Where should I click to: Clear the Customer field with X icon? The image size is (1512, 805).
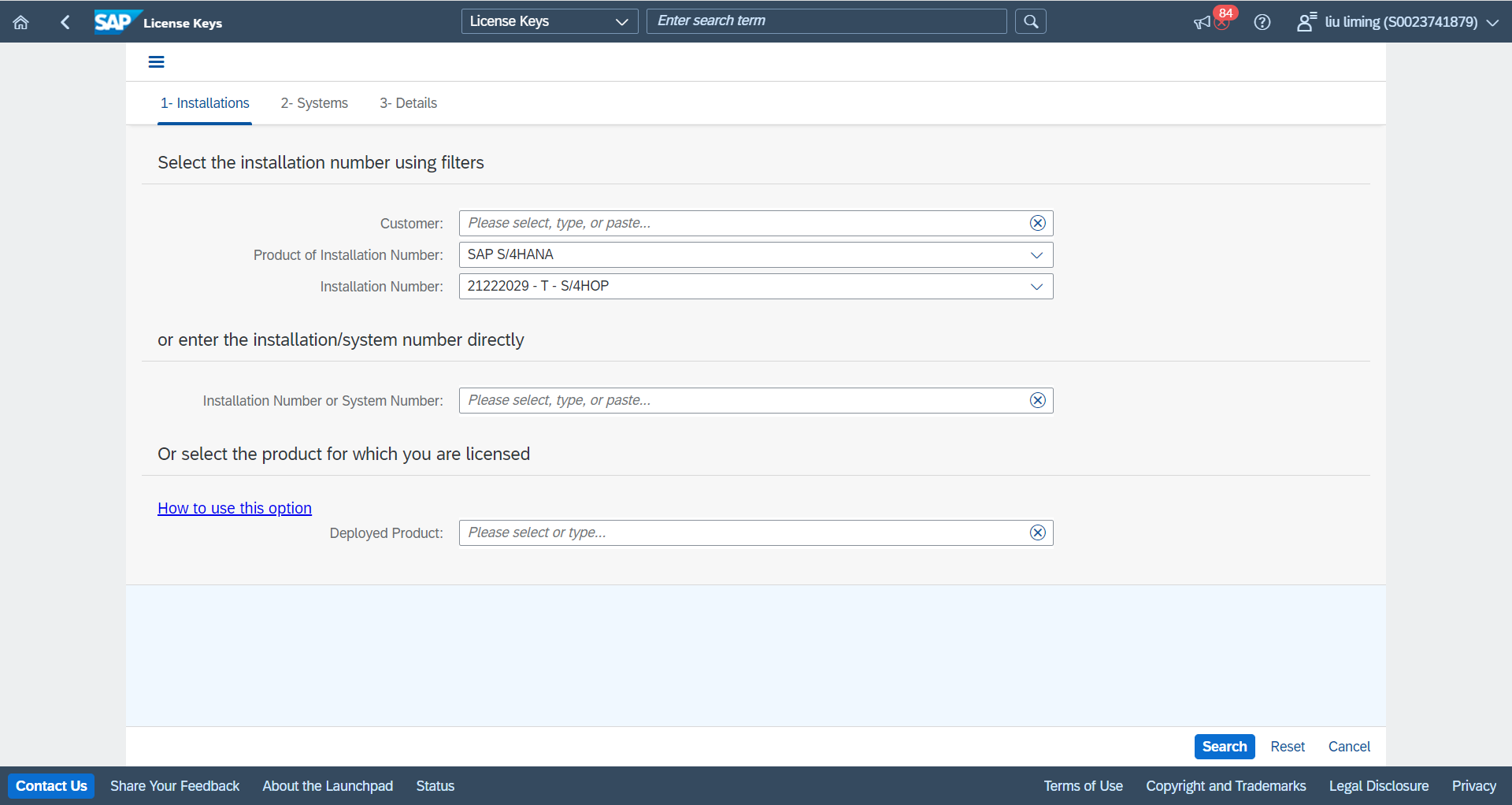(1038, 223)
